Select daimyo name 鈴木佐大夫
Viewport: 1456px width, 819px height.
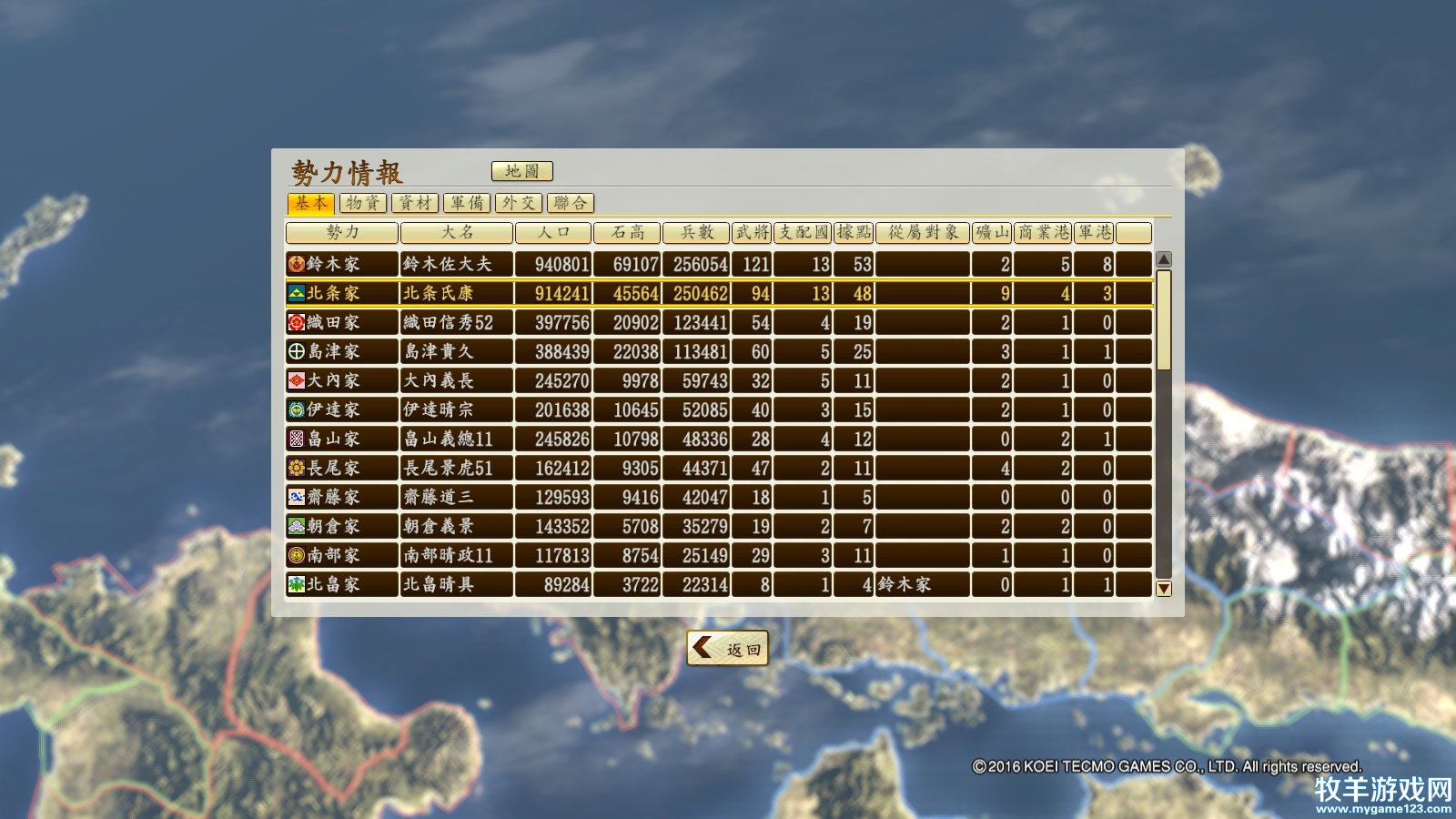point(447,264)
